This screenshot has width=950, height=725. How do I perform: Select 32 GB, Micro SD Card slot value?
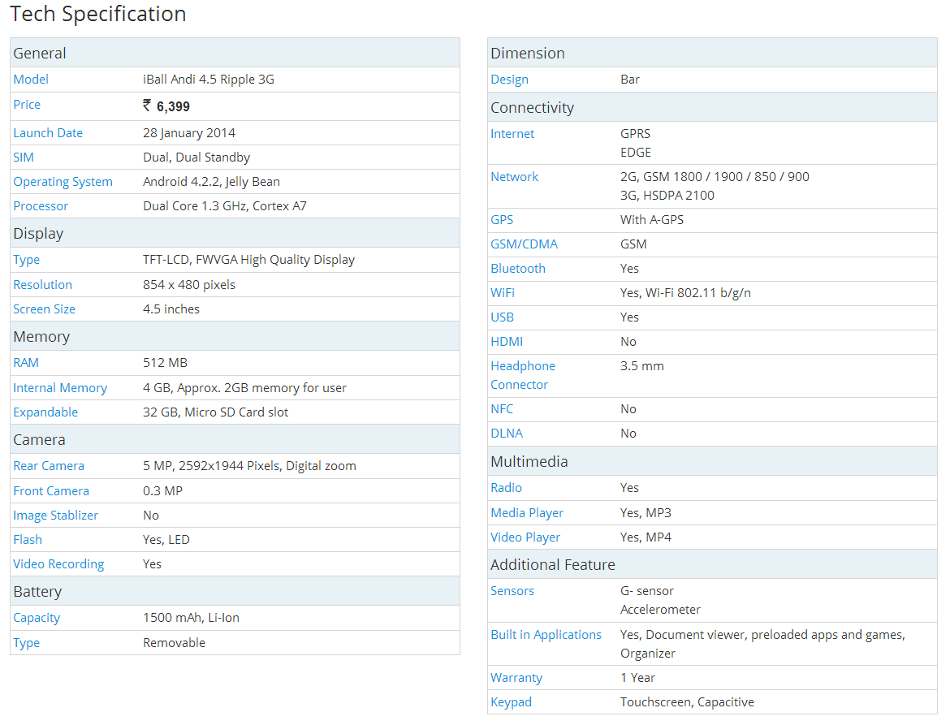pyautogui.click(x=216, y=412)
